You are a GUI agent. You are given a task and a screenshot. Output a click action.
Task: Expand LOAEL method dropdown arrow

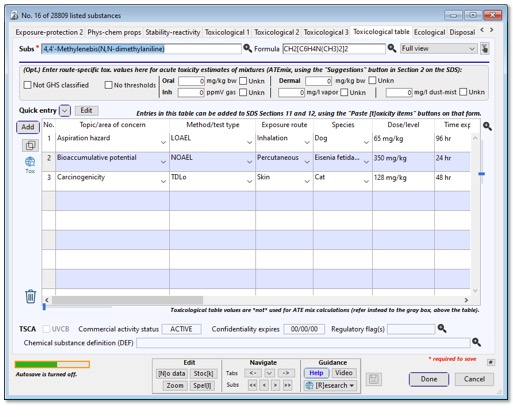click(249, 142)
